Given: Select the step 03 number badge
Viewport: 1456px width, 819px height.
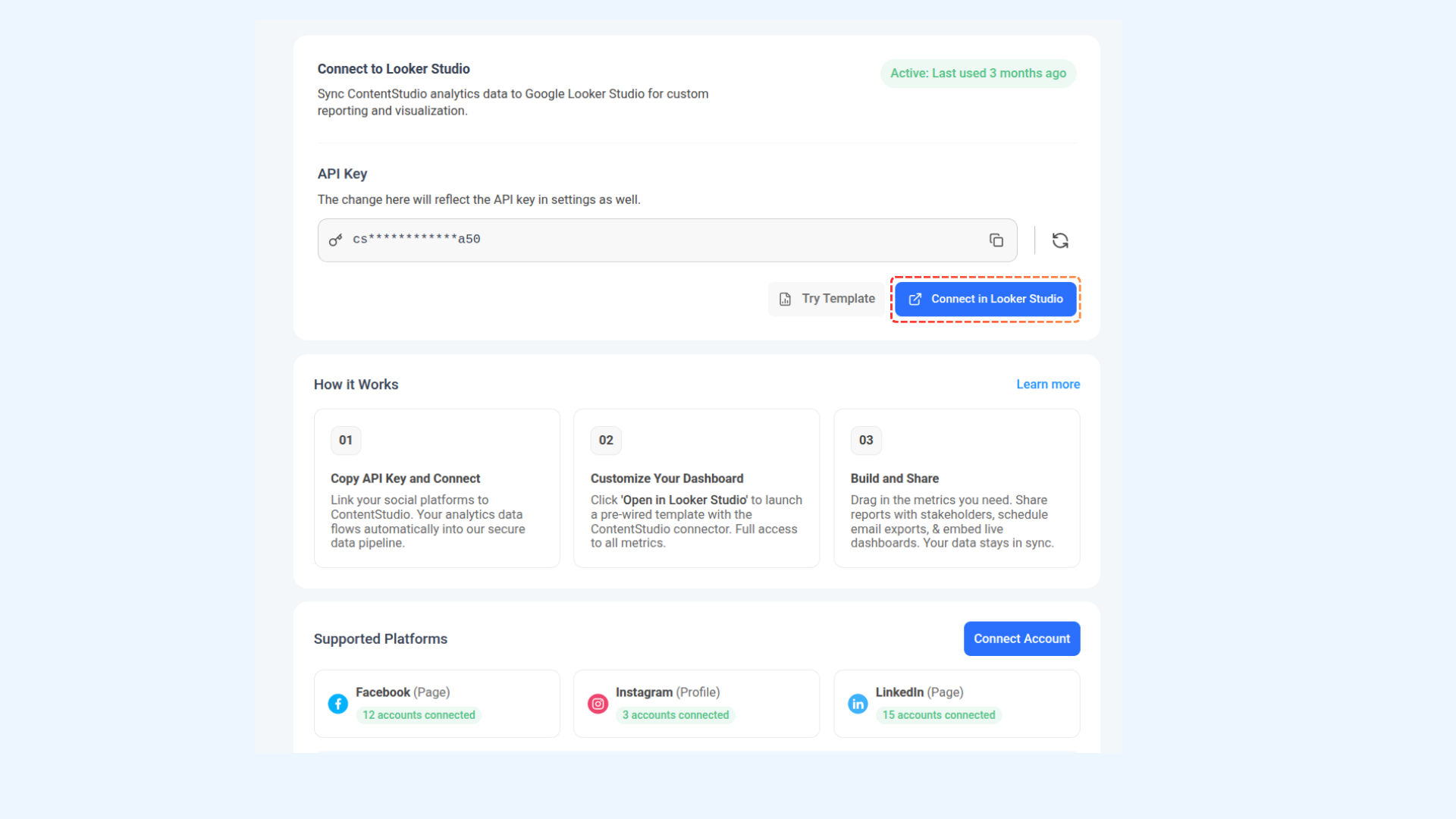Looking at the screenshot, I should [866, 441].
